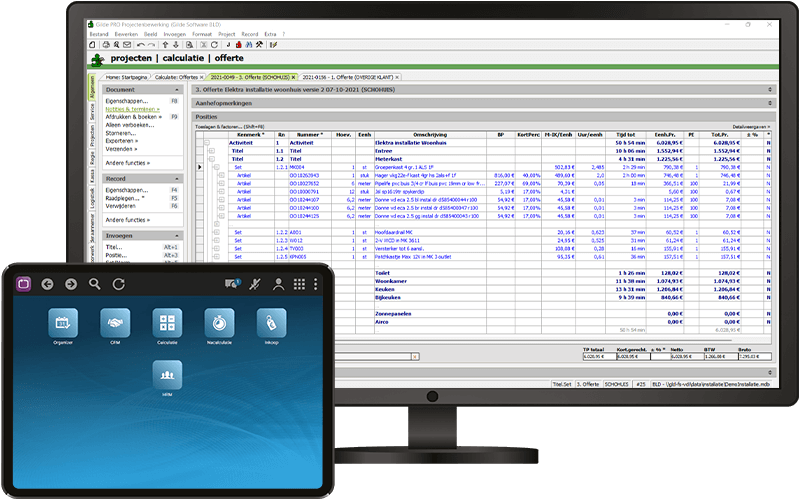Click Verzenden in Document panel

point(121,149)
